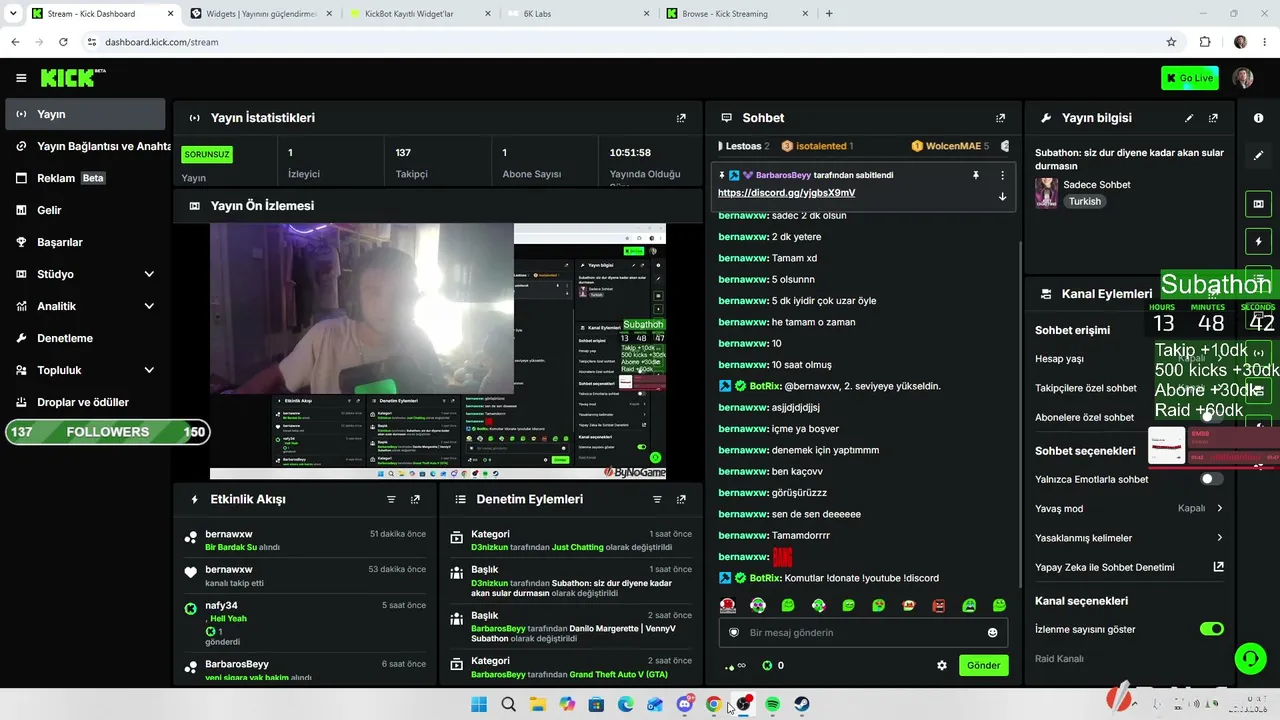This screenshot has width=1280, height=720.
Task: Open taskbar Search
Action: click(508, 704)
